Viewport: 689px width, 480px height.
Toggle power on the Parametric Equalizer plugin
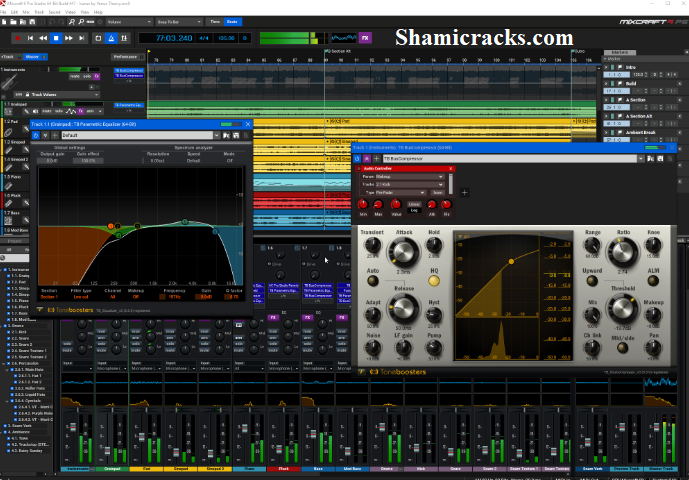(36, 135)
